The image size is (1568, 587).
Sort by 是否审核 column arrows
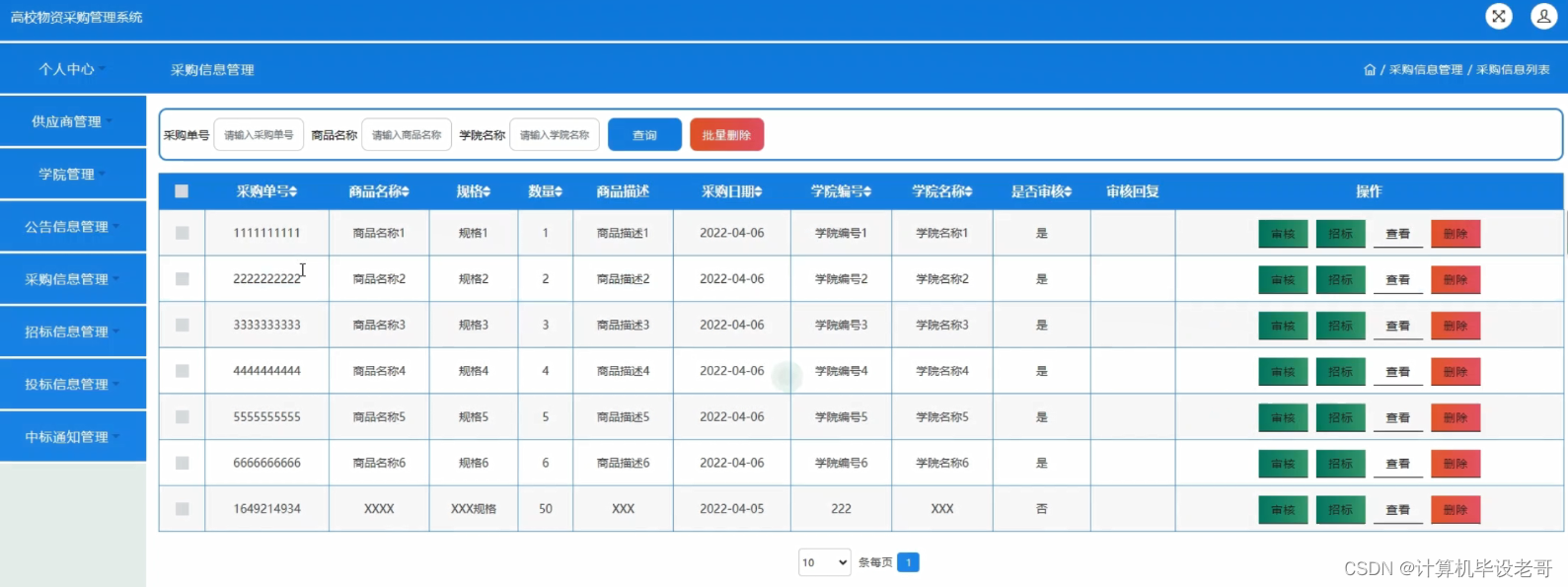pos(1068,191)
